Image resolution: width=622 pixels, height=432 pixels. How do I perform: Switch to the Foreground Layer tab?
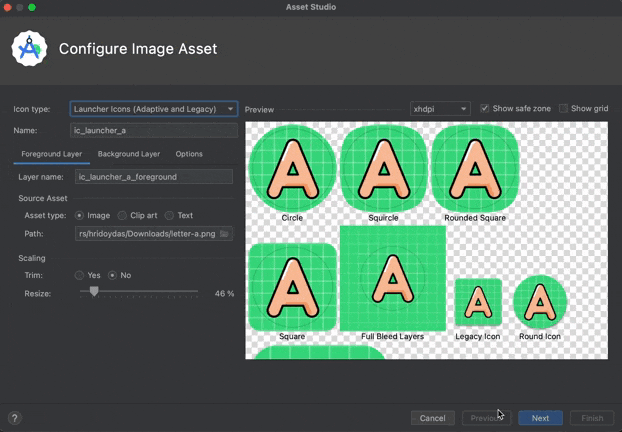pos(52,154)
